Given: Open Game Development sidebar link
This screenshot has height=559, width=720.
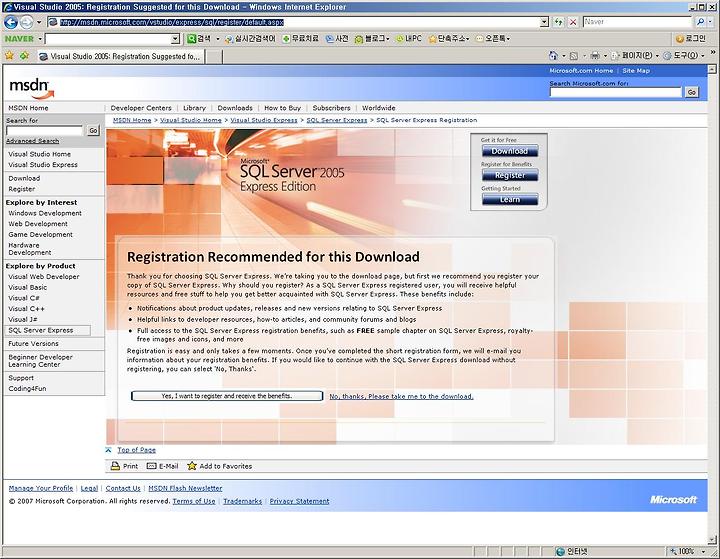Looking at the screenshot, I should 40,234.
